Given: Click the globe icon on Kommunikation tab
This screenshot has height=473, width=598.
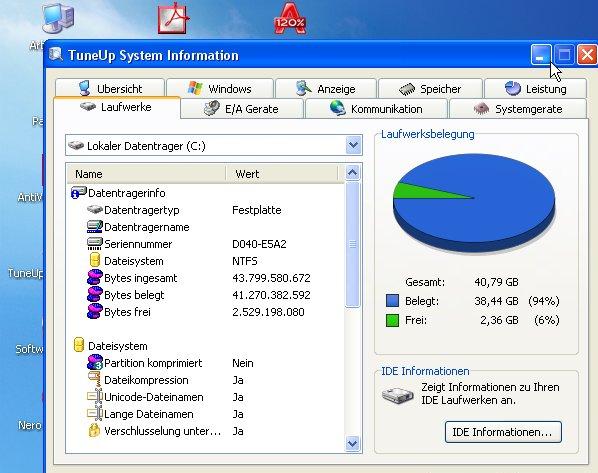Looking at the screenshot, I should (x=338, y=108).
